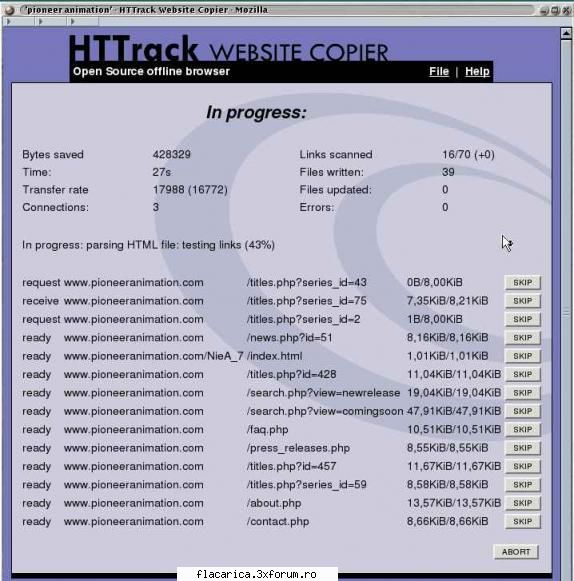This screenshot has width=574, height=581.
Task: Open the File link in header
Action: [439, 71]
